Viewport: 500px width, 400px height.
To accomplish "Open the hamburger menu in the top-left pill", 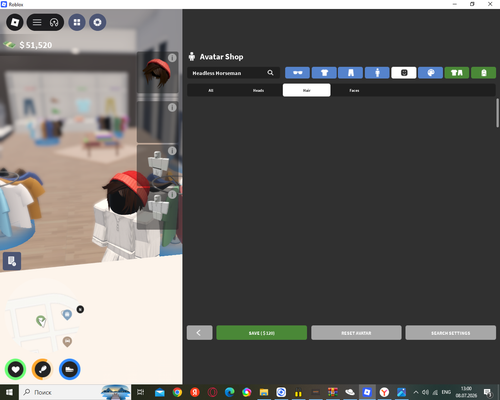I will [37, 22].
